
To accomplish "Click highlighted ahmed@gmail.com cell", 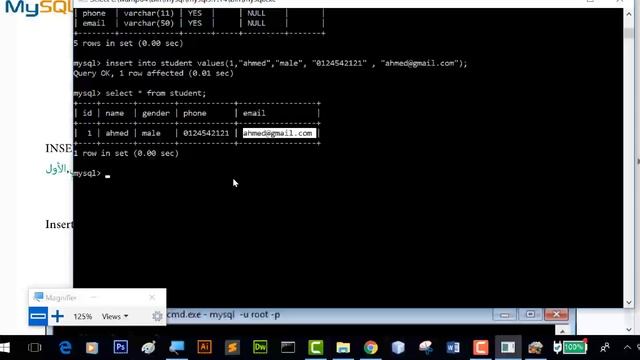I will [x=279, y=133].
